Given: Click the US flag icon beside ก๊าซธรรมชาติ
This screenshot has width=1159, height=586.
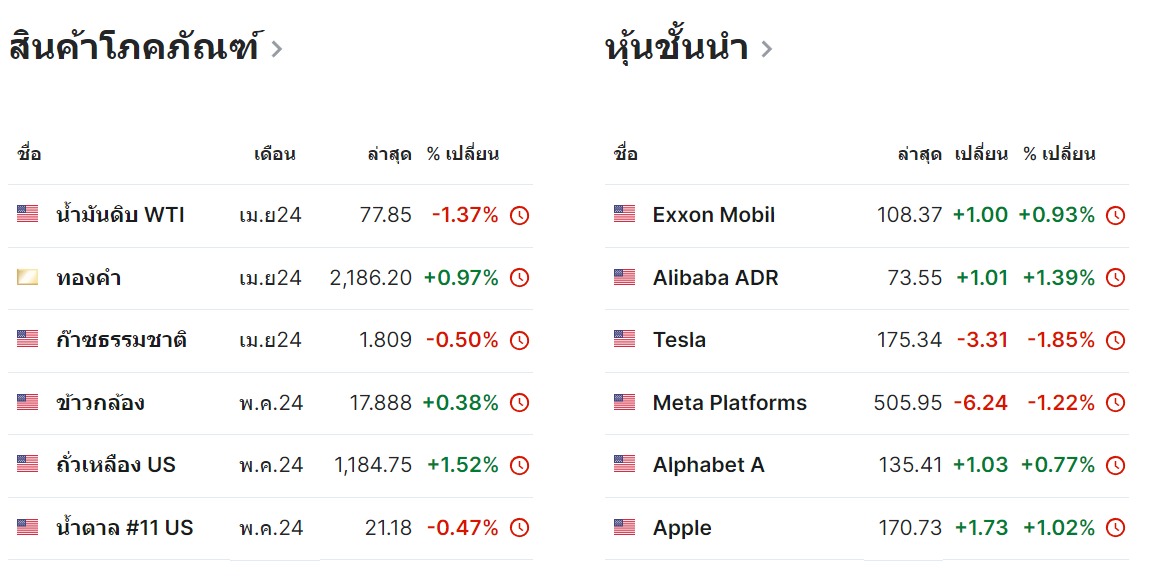Looking at the screenshot, I should pyautogui.click(x=27, y=339).
